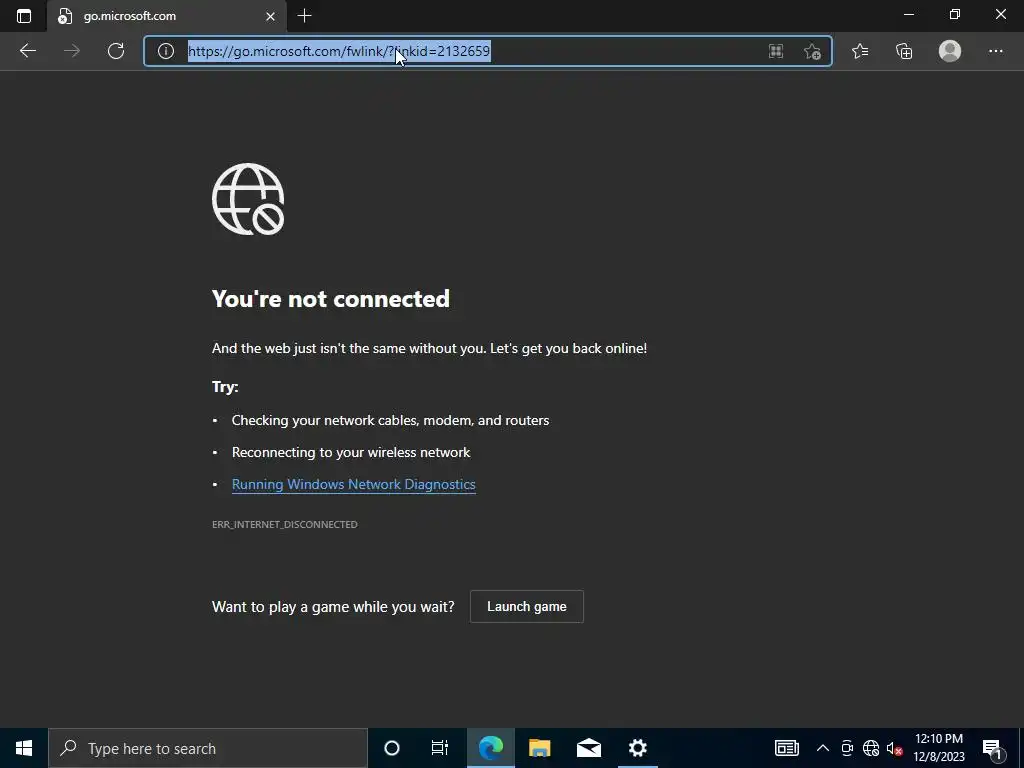Show hidden system tray icons

point(823,748)
